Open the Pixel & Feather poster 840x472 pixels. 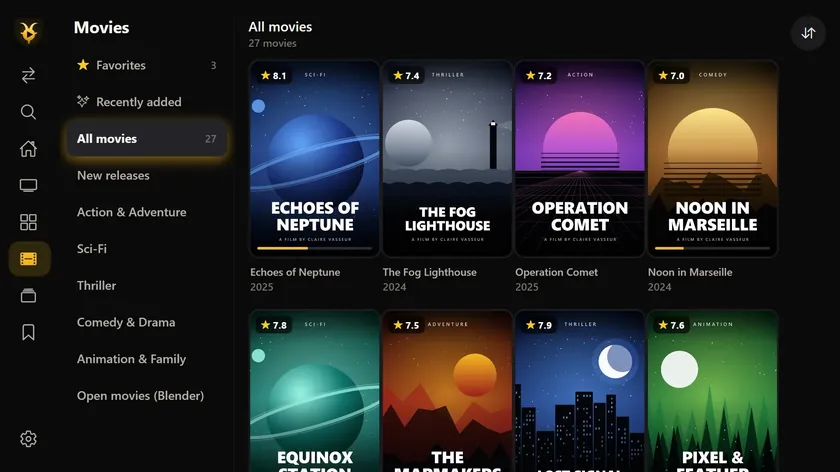point(712,392)
